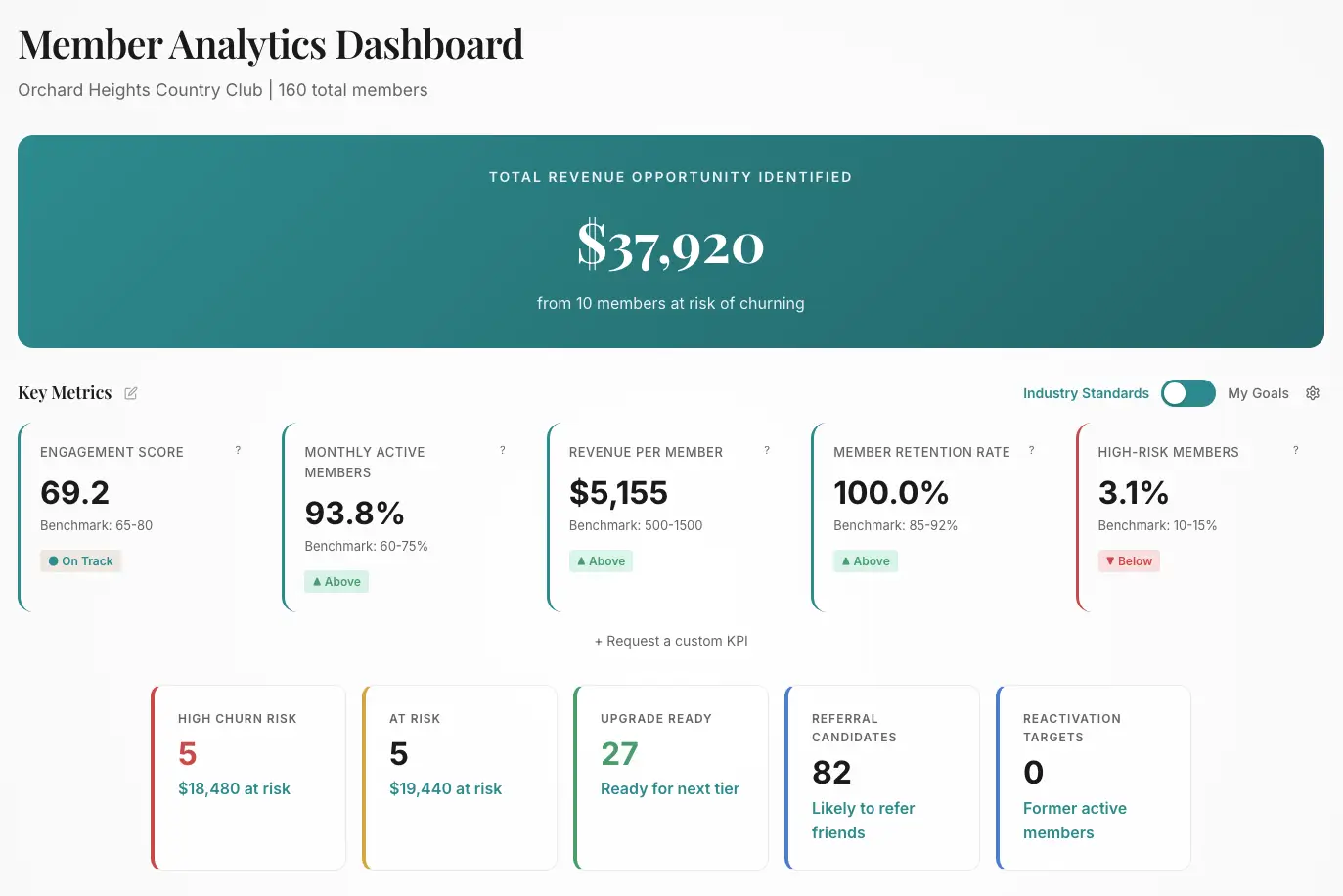This screenshot has height=896, width=1343.
Task: Click the Monthly Active Members question mark
Action: point(502,450)
